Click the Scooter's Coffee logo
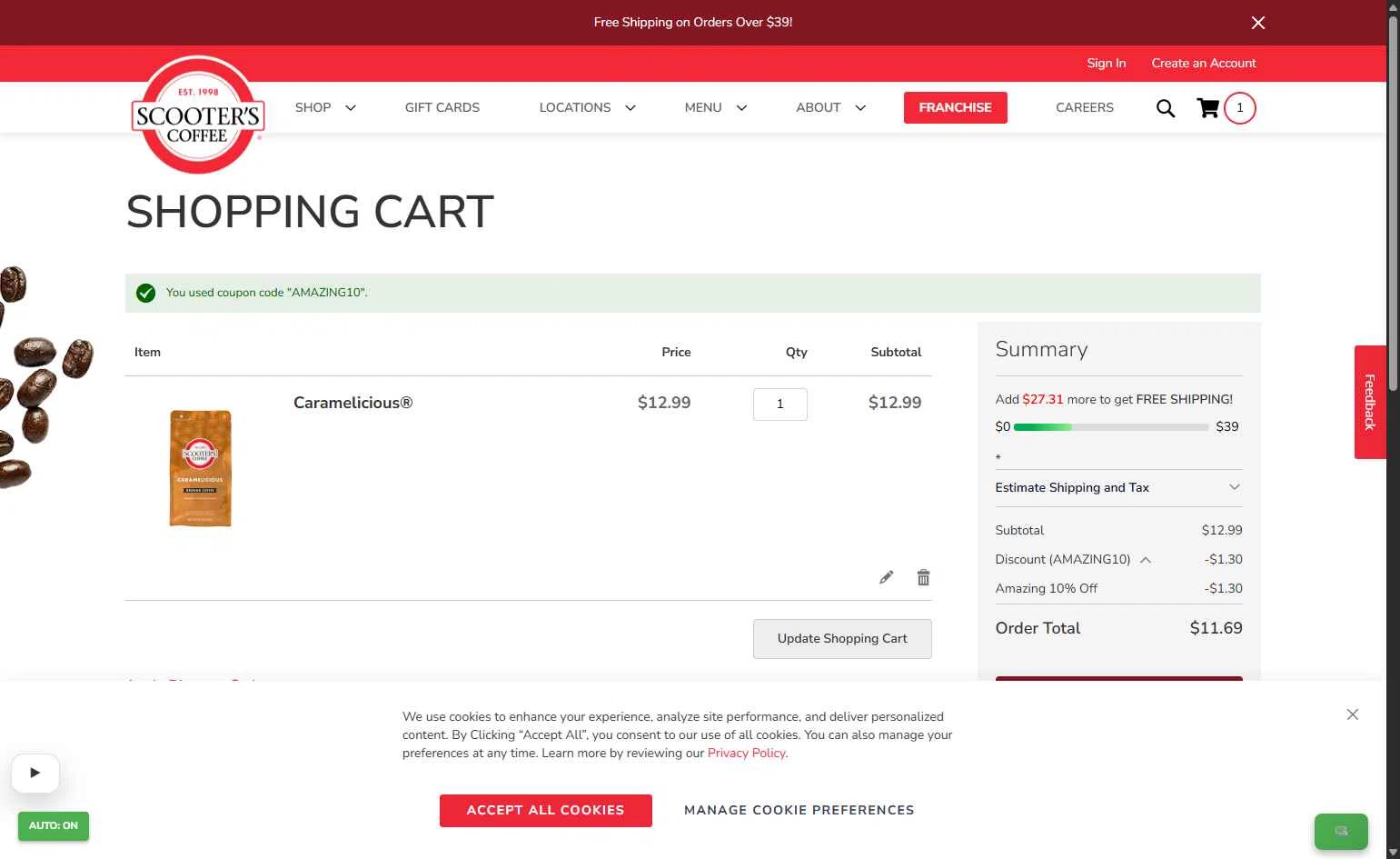This screenshot has width=1400, height=859. [x=198, y=115]
